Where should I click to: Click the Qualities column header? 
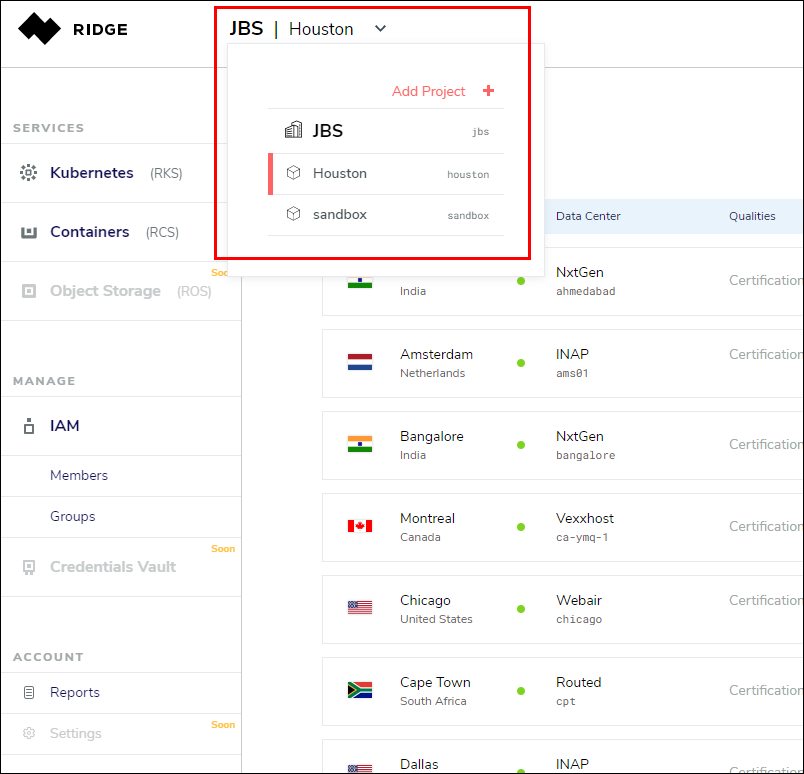click(x=752, y=216)
